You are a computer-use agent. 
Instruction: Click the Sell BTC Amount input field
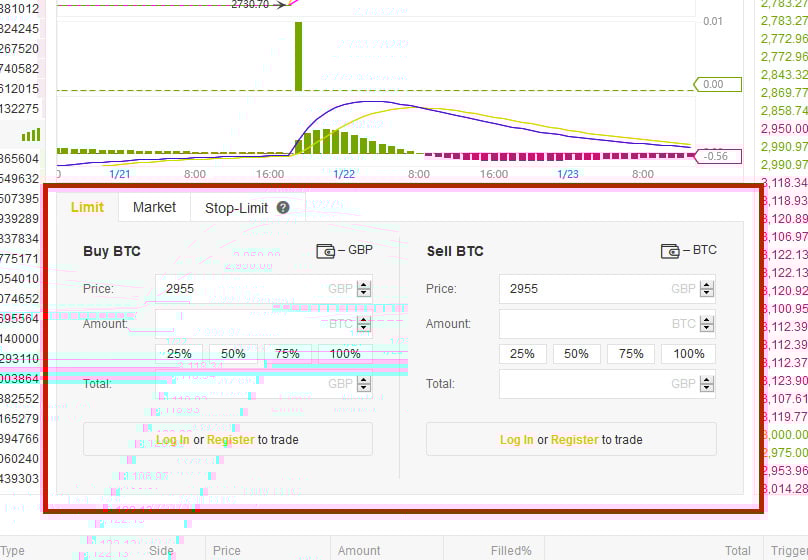point(608,324)
